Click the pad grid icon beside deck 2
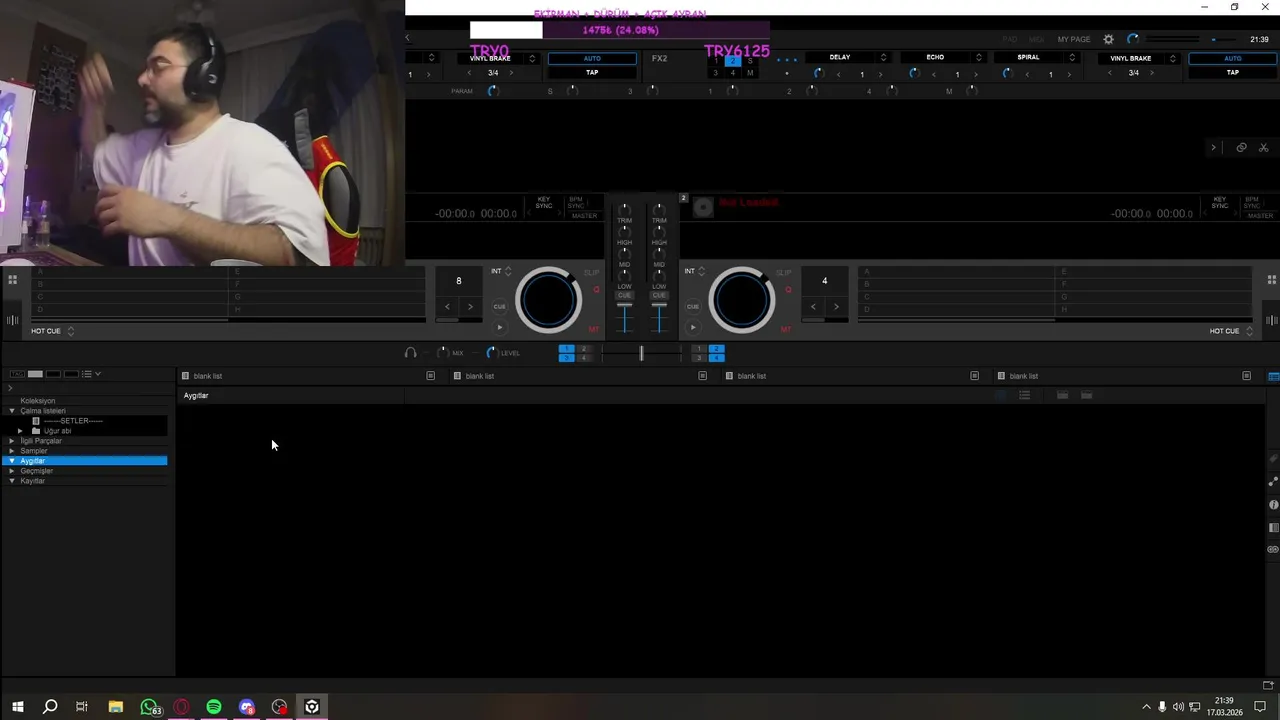The height and width of the screenshot is (720, 1280). (x=1272, y=280)
